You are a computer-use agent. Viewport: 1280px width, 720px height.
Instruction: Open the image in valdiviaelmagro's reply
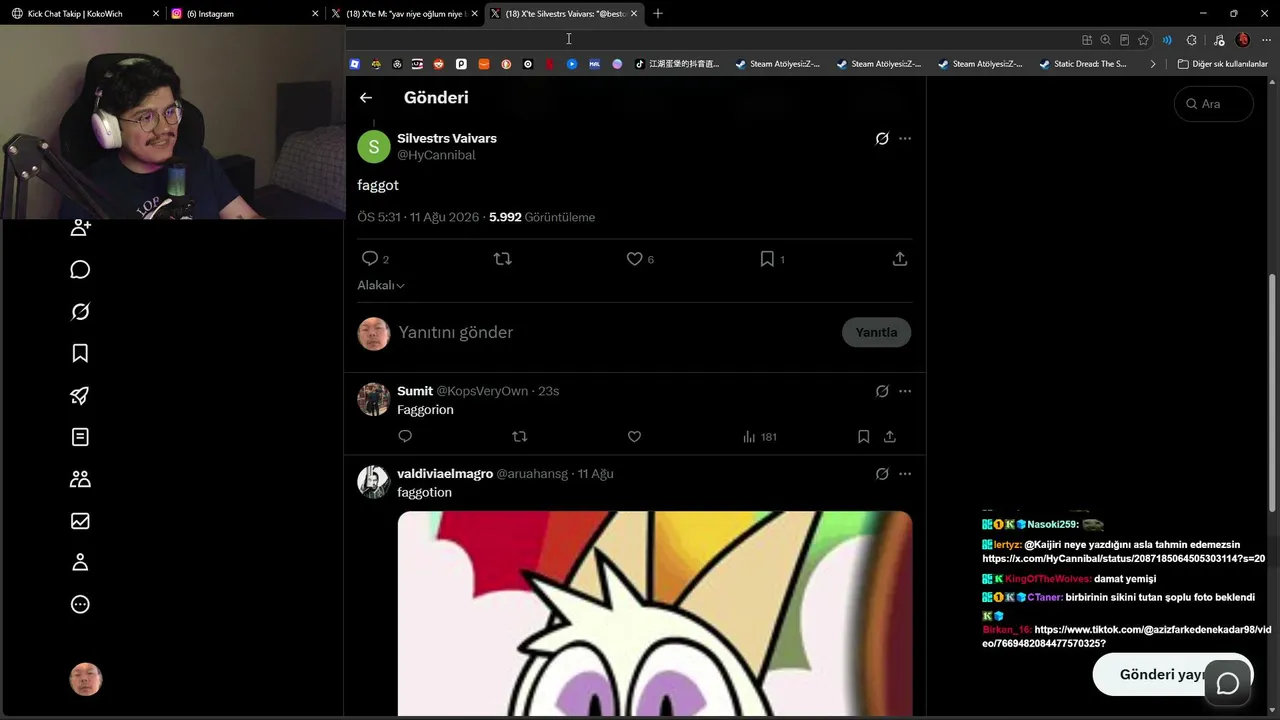coord(655,615)
